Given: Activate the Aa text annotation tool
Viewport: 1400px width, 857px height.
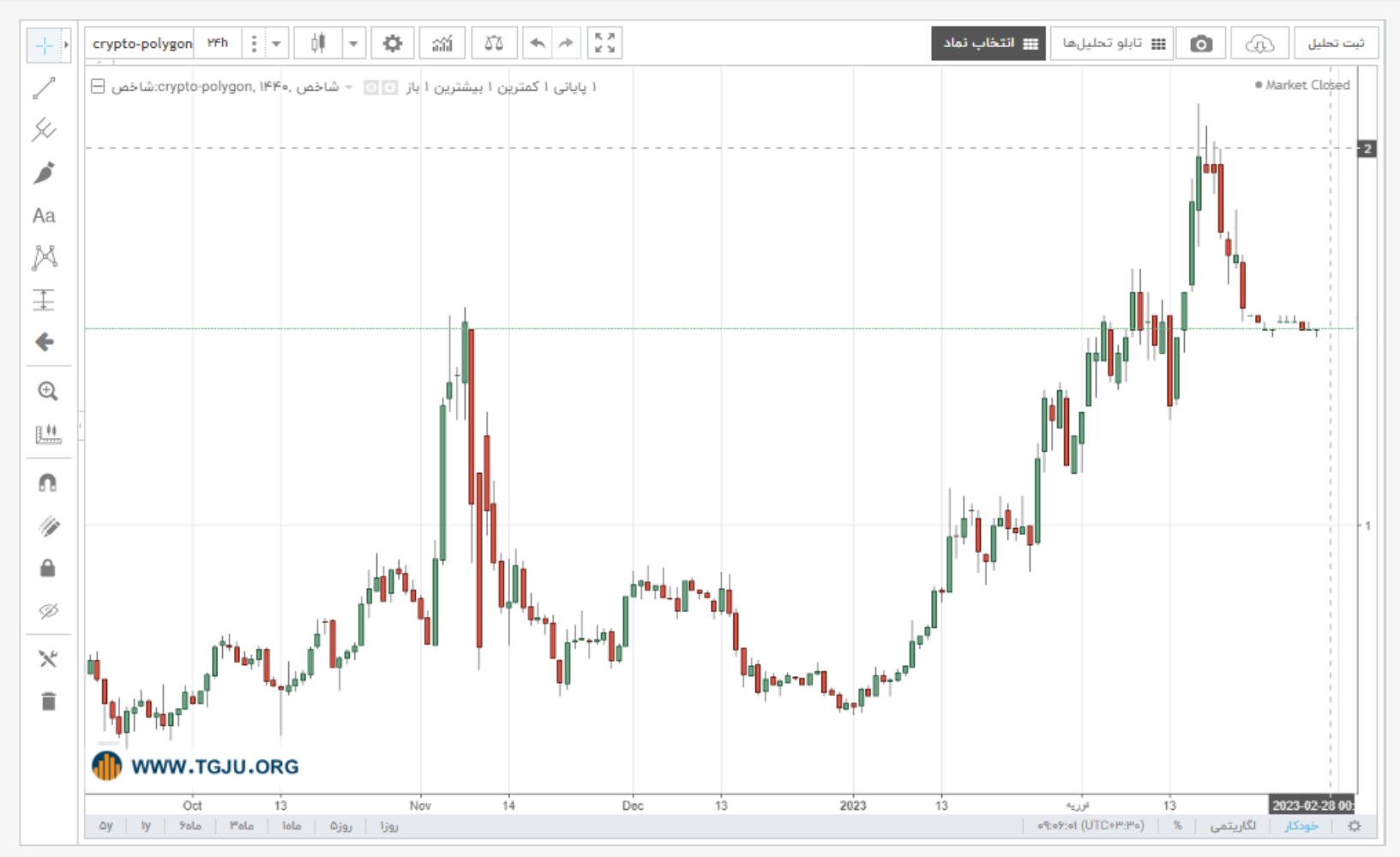Looking at the screenshot, I should [x=44, y=215].
